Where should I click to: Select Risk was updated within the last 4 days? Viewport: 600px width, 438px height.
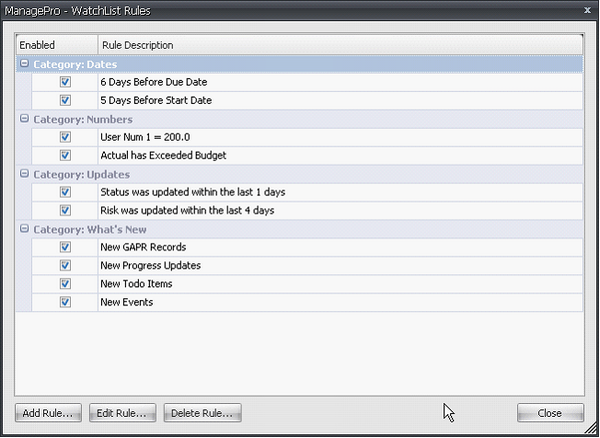(x=188, y=210)
